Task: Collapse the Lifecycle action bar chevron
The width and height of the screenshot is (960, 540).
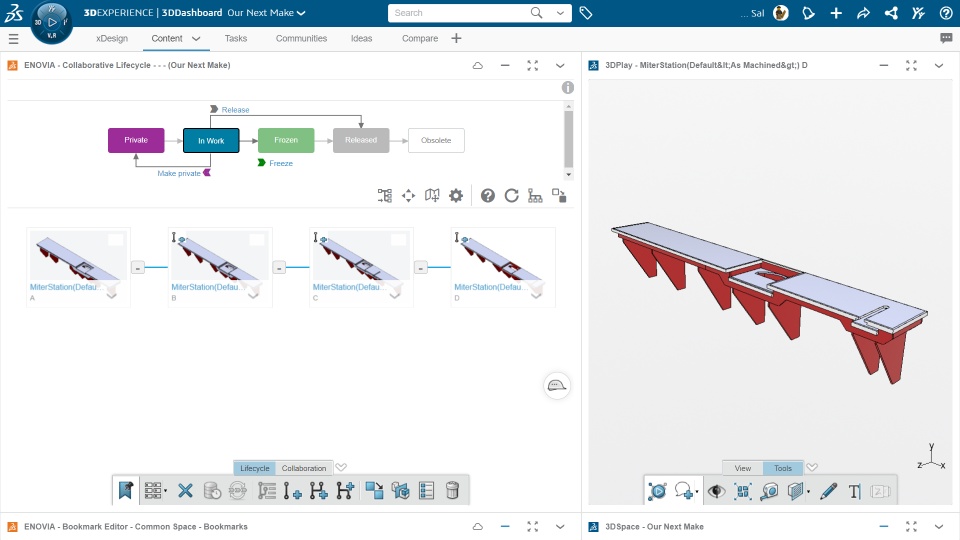Action: click(341, 468)
